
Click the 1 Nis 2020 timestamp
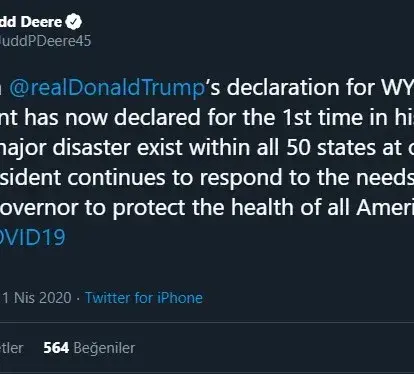pyautogui.click(x=36, y=298)
